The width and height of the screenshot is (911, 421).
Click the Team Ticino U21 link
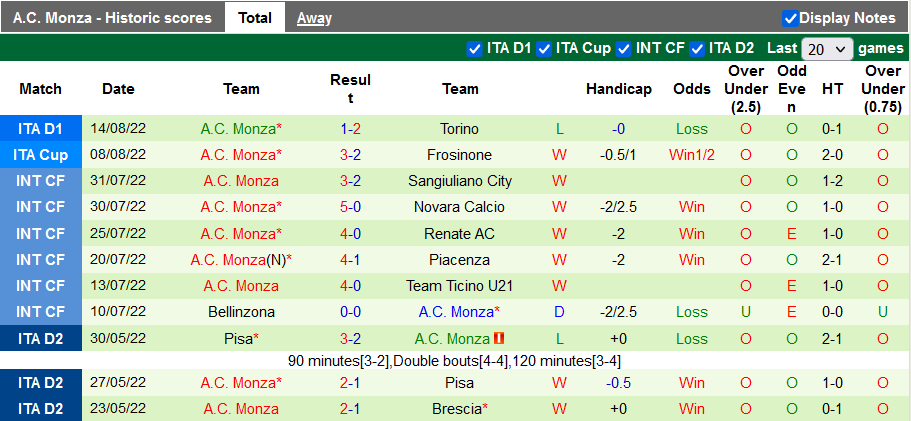click(x=459, y=286)
